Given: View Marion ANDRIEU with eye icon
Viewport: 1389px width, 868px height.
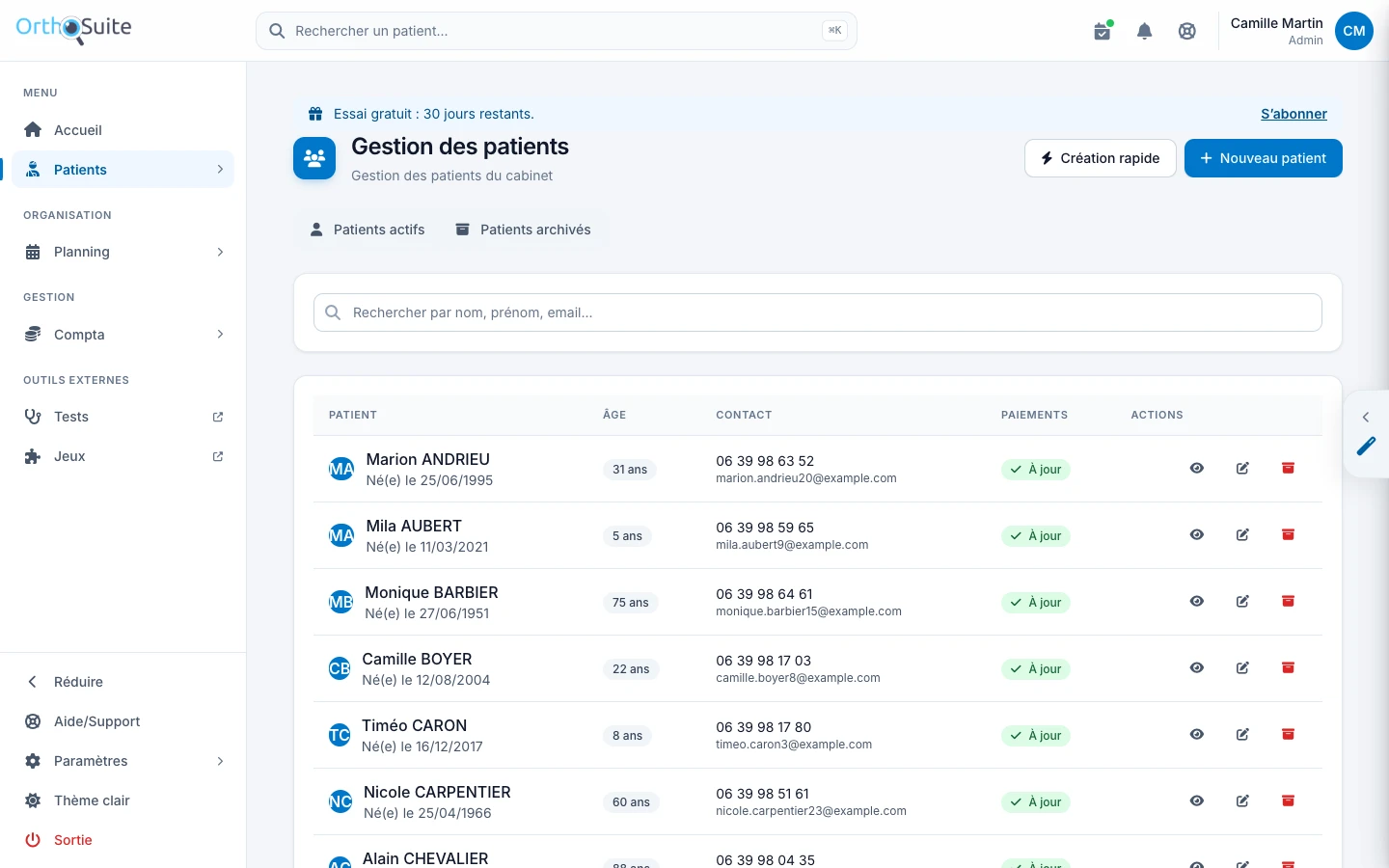Looking at the screenshot, I should point(1197,469).
